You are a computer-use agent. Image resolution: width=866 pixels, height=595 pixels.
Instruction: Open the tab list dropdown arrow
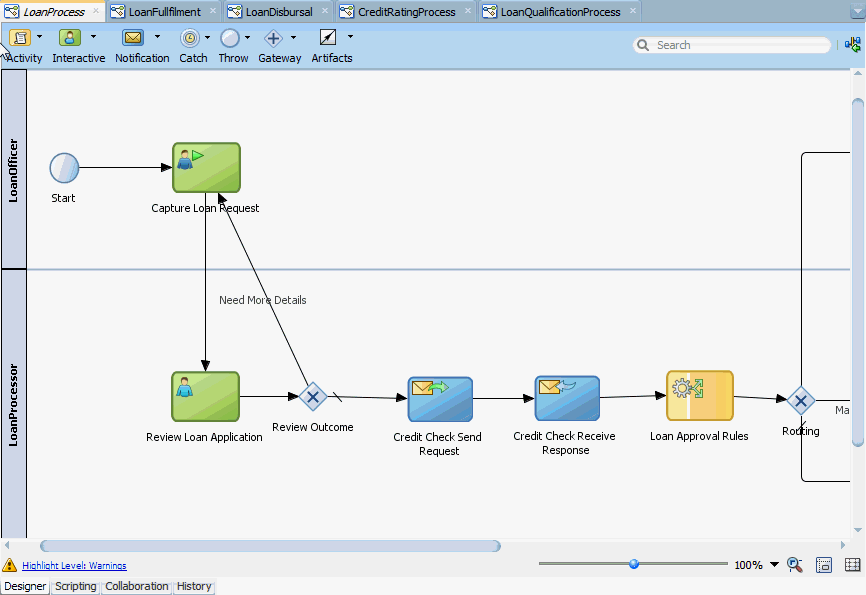[857, 11]
